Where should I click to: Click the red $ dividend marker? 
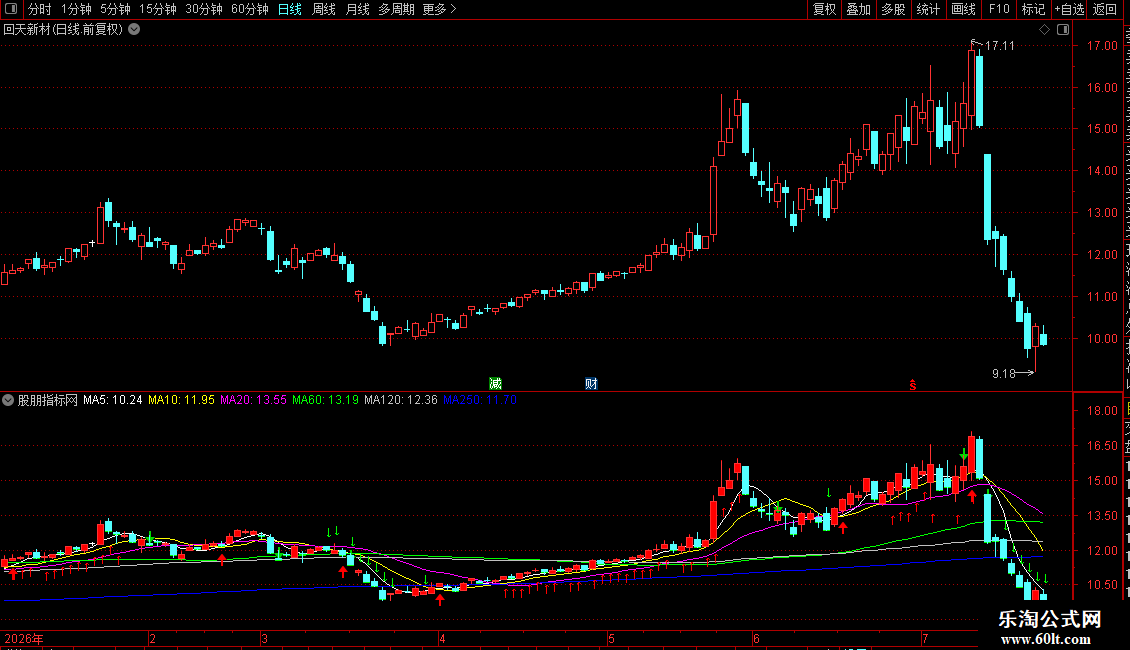tap(912, 385)
